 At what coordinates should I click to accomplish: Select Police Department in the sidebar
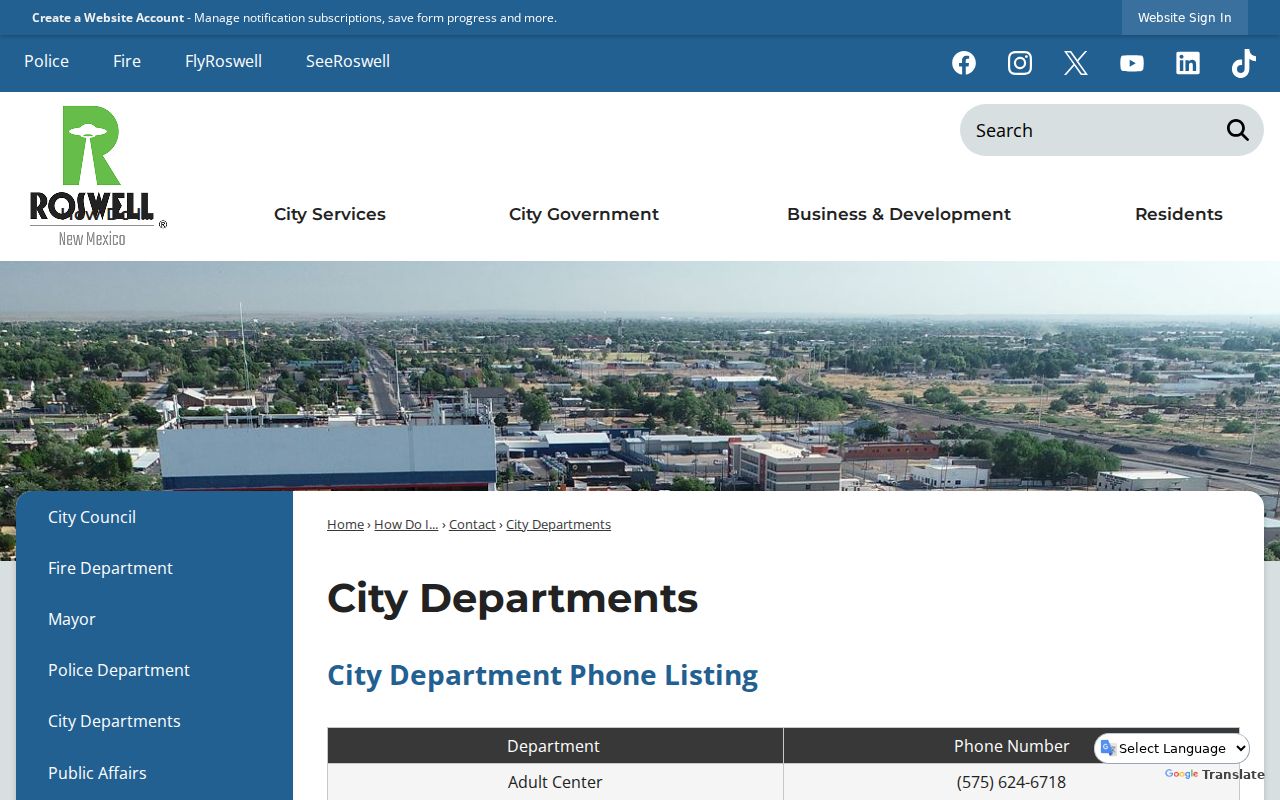click(x=119, y=670)
